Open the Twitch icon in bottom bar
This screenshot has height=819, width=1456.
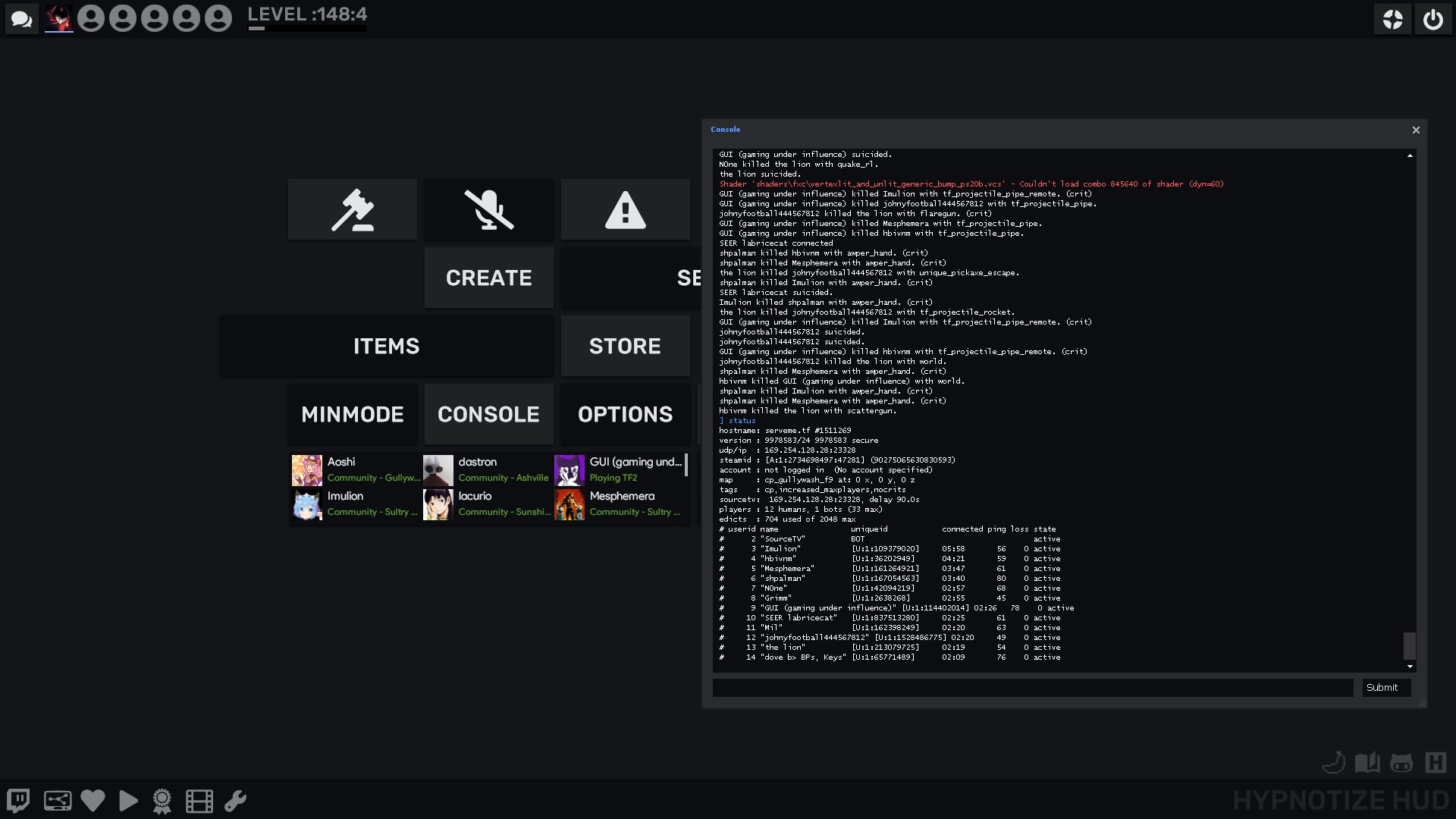pyautogui.click(x=18, y=801)
